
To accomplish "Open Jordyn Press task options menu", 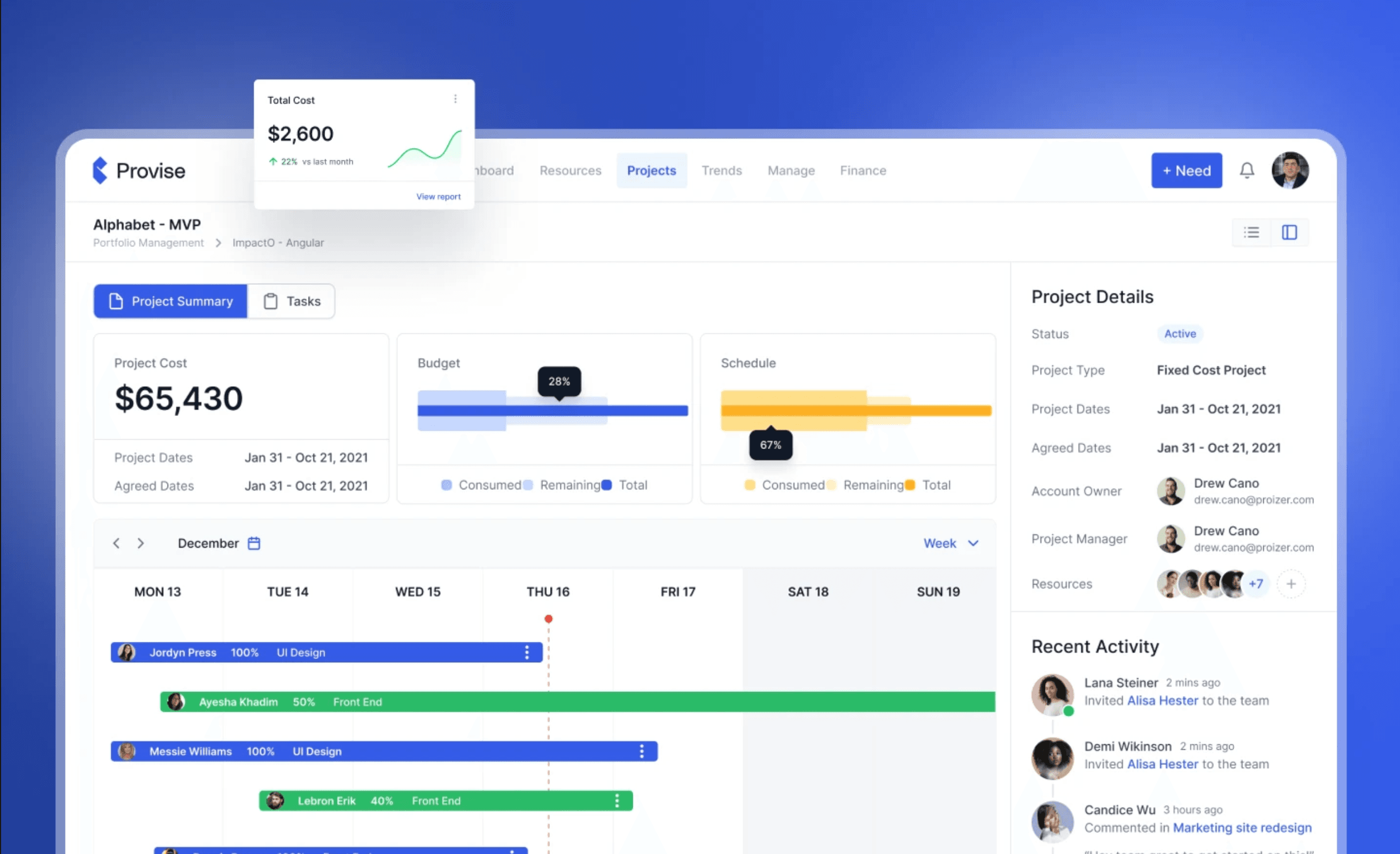I will (527, 652).
